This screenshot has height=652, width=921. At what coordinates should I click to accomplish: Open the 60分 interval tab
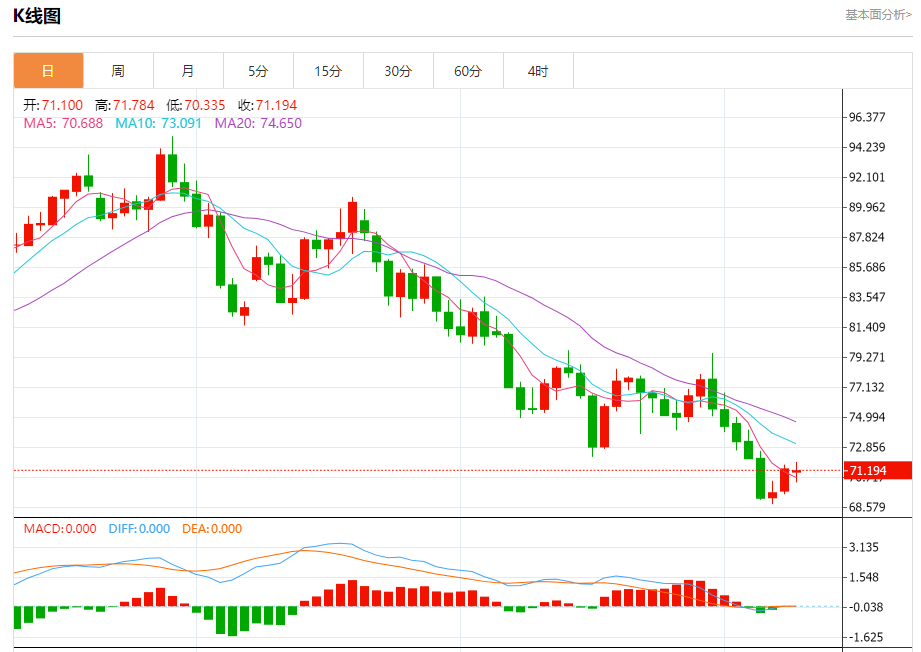click(468, 71)
